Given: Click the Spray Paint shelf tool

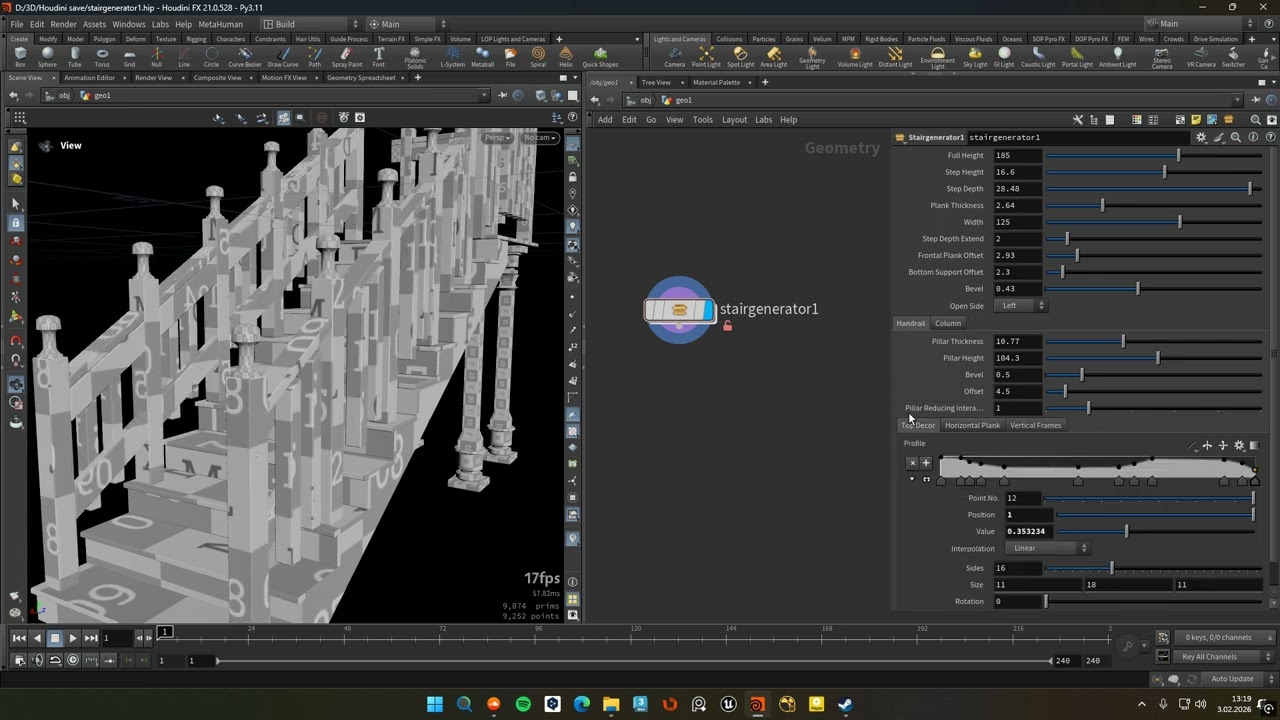Looking at the screenshot, I should pos(346,58).
